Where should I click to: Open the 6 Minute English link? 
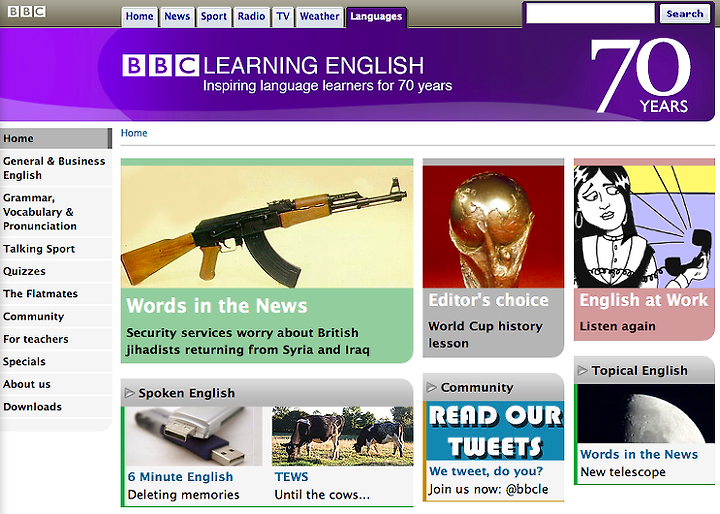coord(180,477)
